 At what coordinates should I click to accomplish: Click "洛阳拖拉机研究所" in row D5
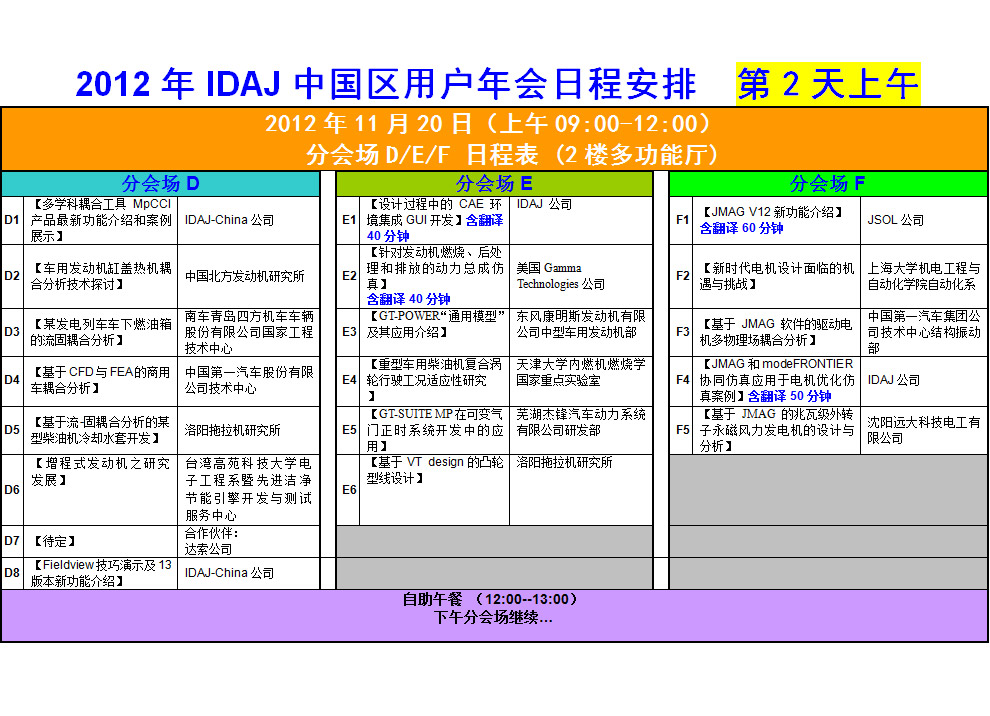click(232, 430)
